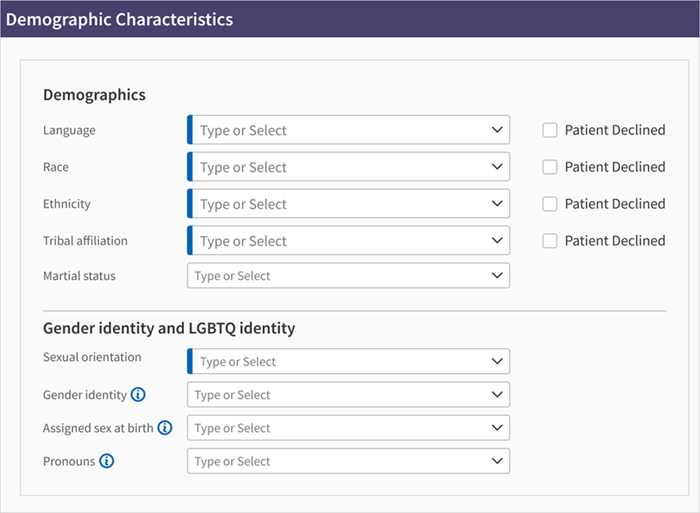The height and width of the screenshot is (513, 700).
Task: Check Patient Declined for Language
Action: 550,130
